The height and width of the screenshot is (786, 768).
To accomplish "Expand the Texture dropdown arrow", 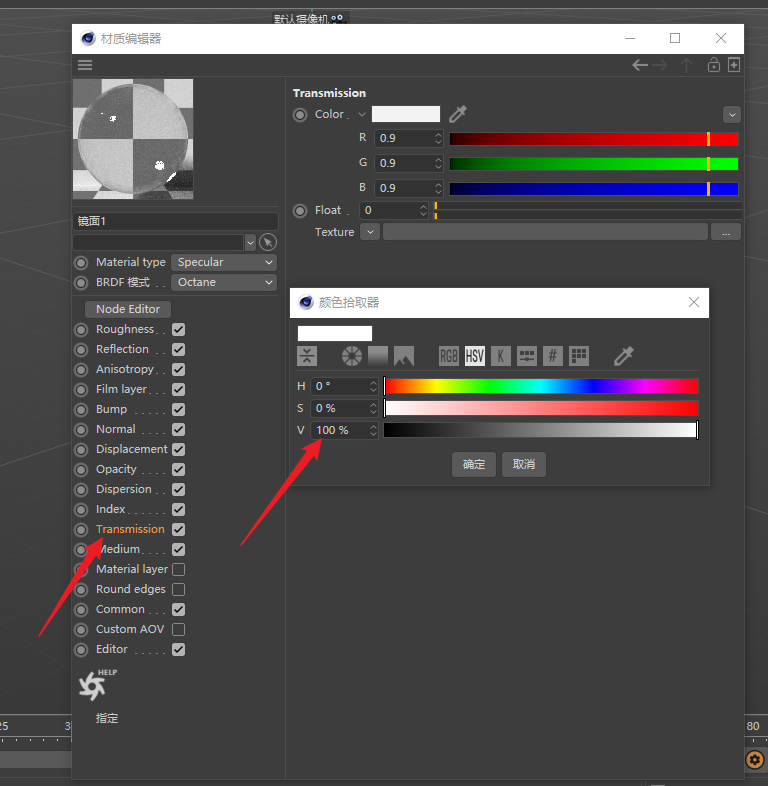I will click(370, 232).
